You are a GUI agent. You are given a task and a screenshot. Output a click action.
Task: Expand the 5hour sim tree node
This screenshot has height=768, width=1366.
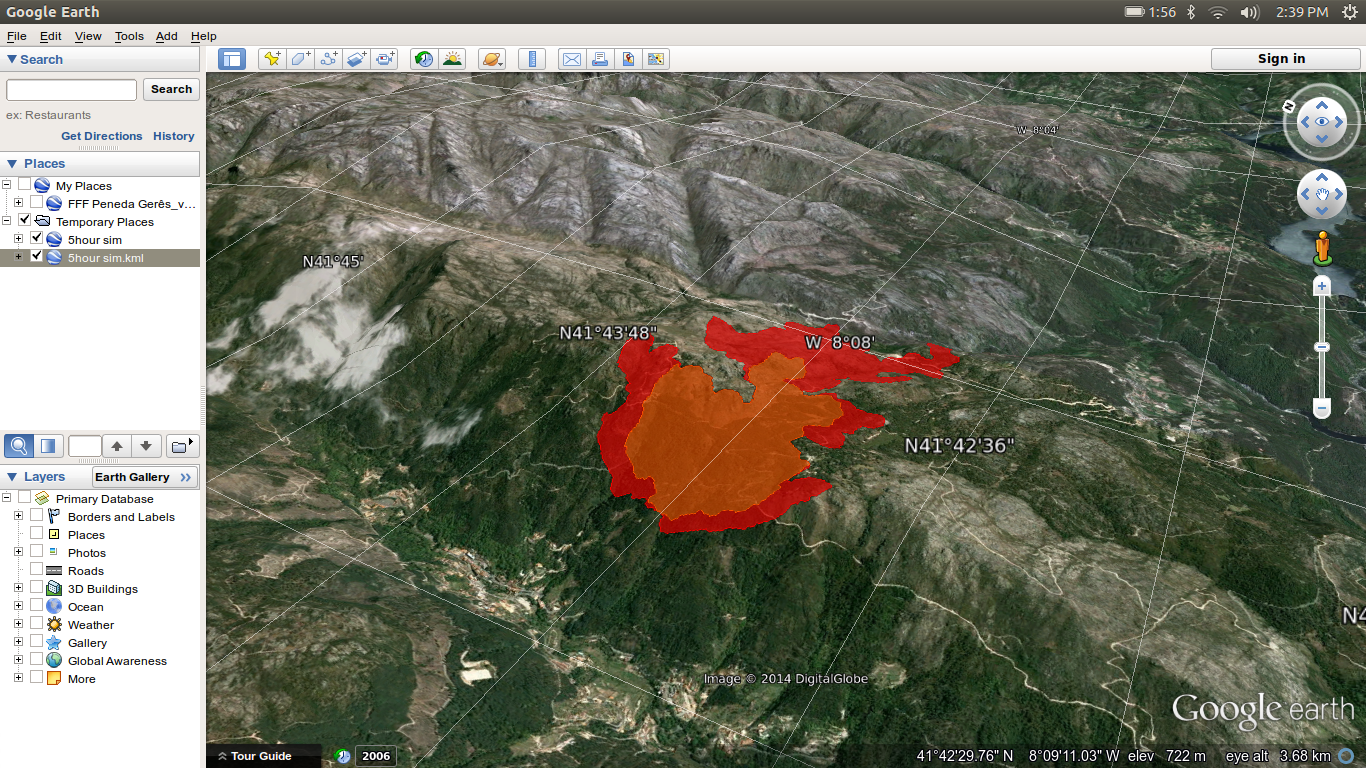tap(18, 239)
